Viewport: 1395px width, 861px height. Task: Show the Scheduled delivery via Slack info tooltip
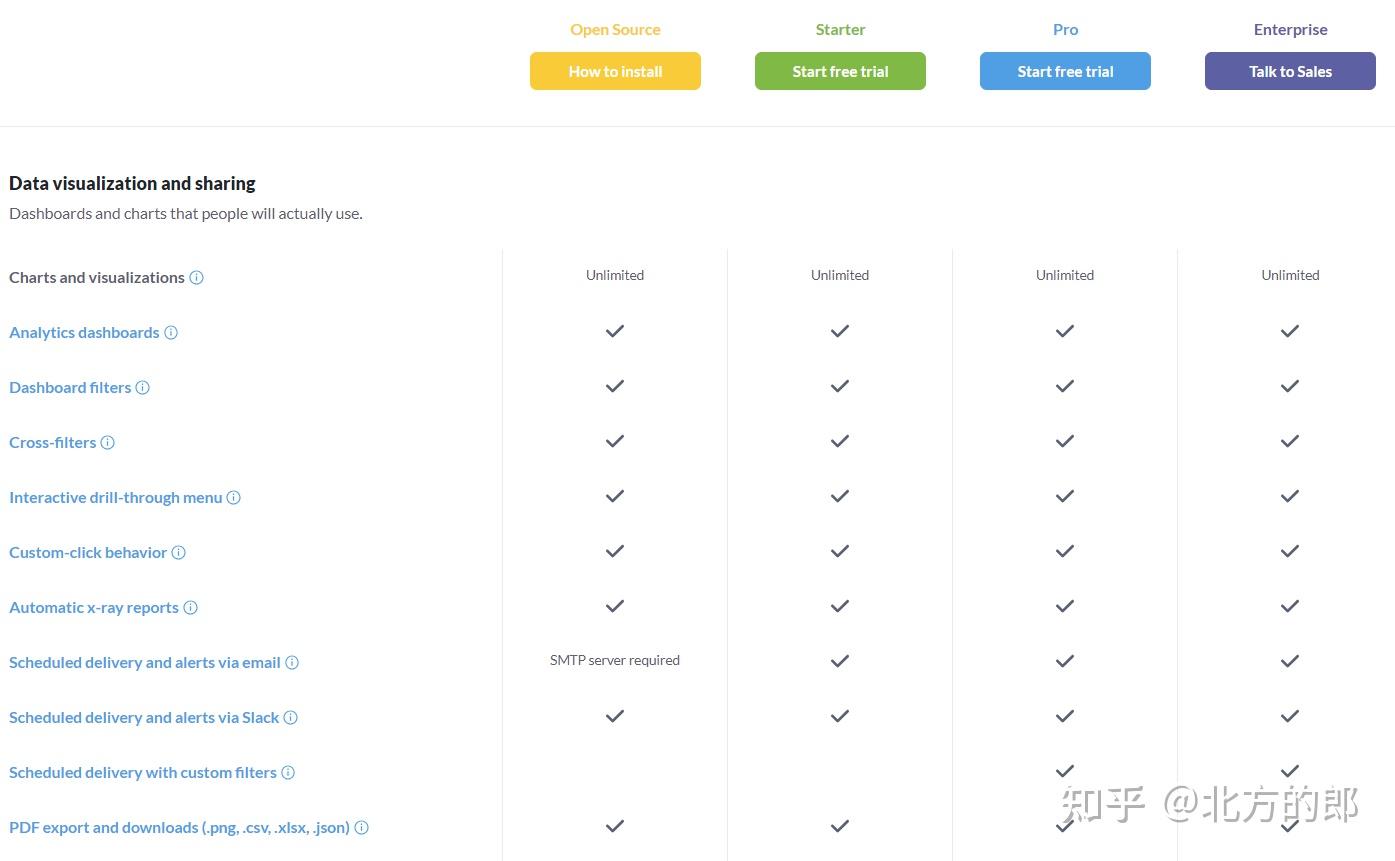(289, 717)
